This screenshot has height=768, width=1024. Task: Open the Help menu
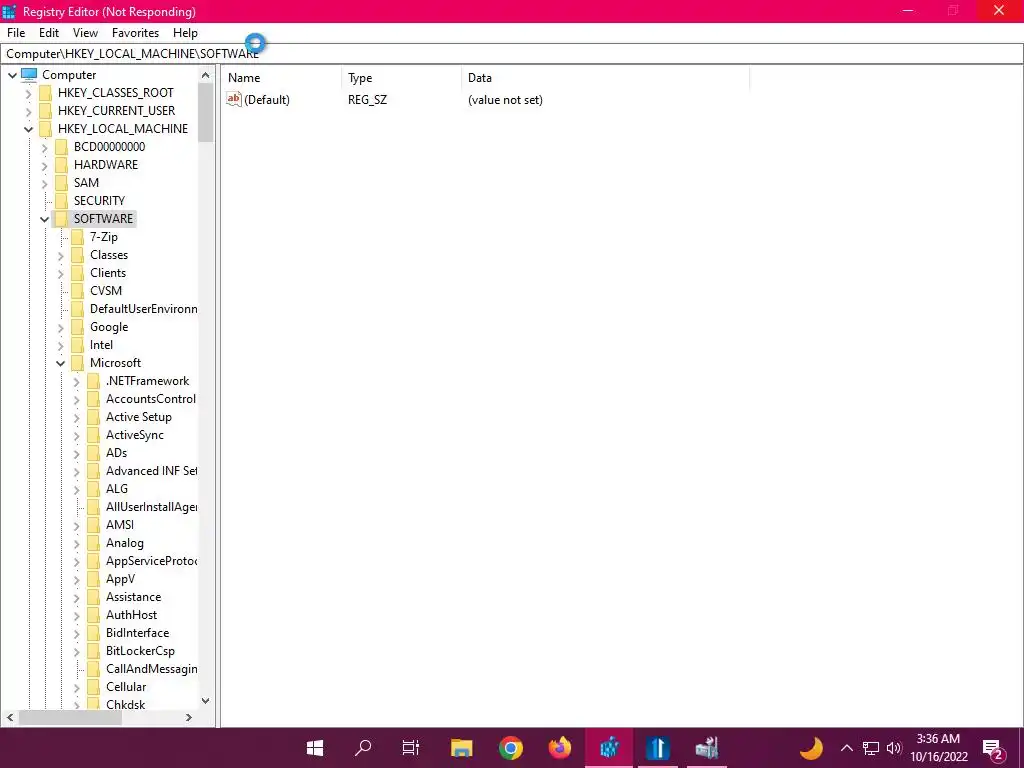[185, 33]
